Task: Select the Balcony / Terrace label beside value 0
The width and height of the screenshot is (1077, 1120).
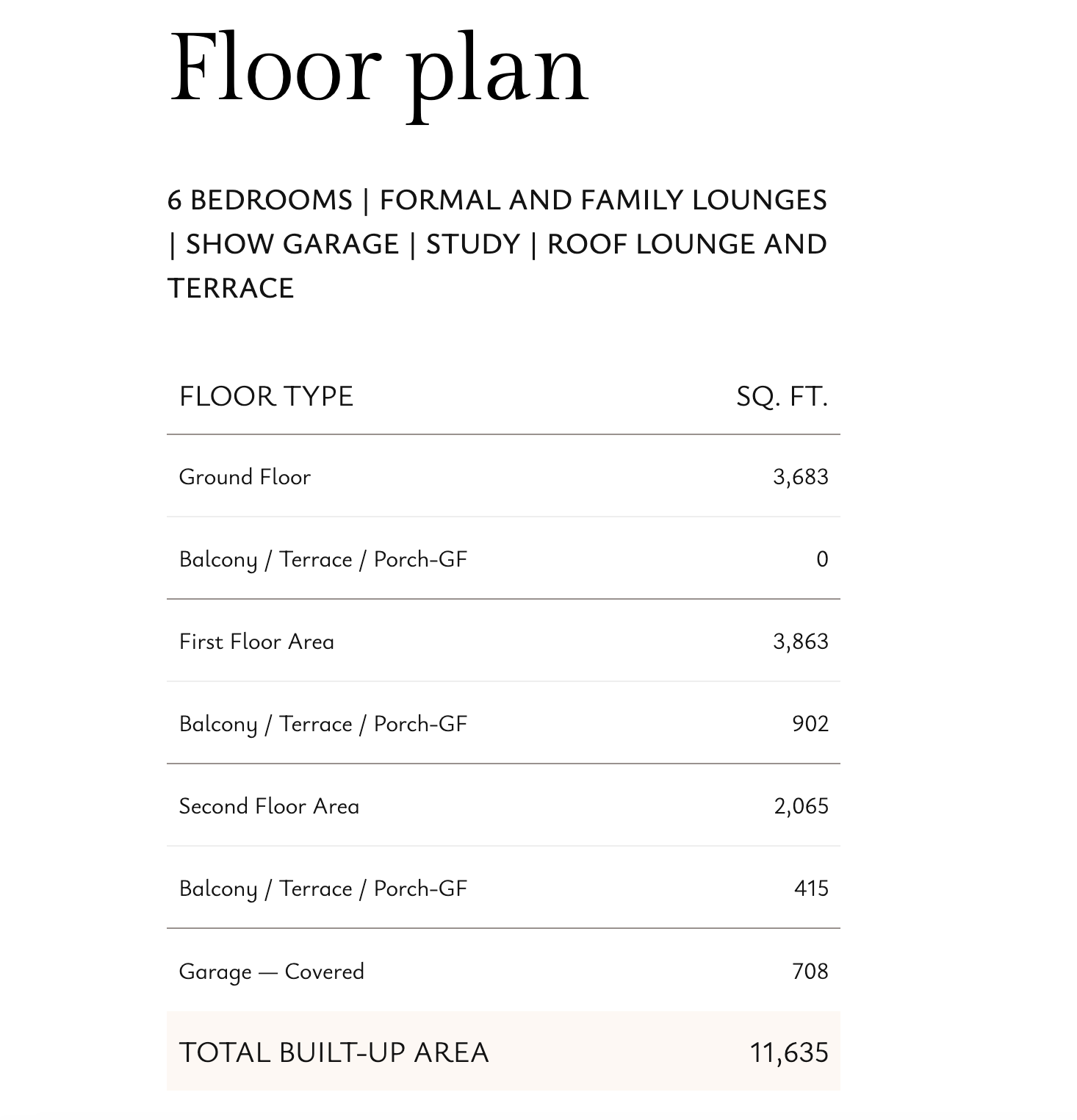Action: pos(323,559)
